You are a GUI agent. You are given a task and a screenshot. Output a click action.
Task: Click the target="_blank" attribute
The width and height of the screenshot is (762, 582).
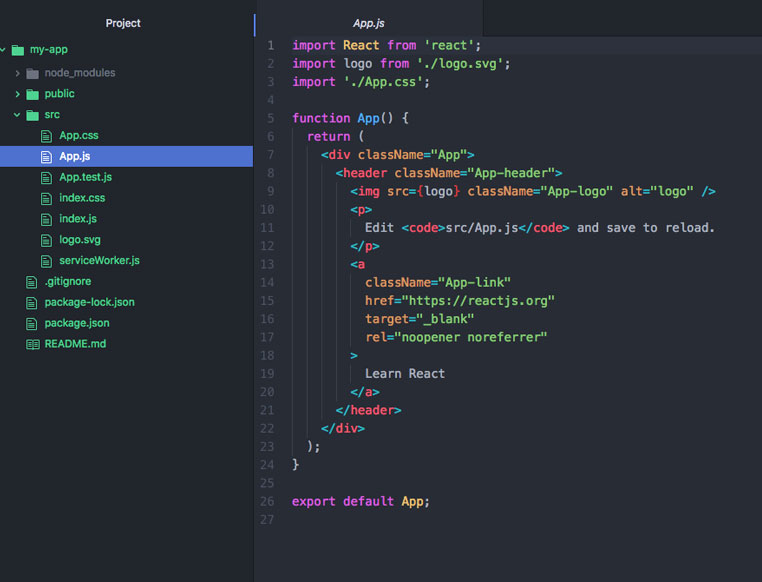pyautogui.click(x=419, y=319)
